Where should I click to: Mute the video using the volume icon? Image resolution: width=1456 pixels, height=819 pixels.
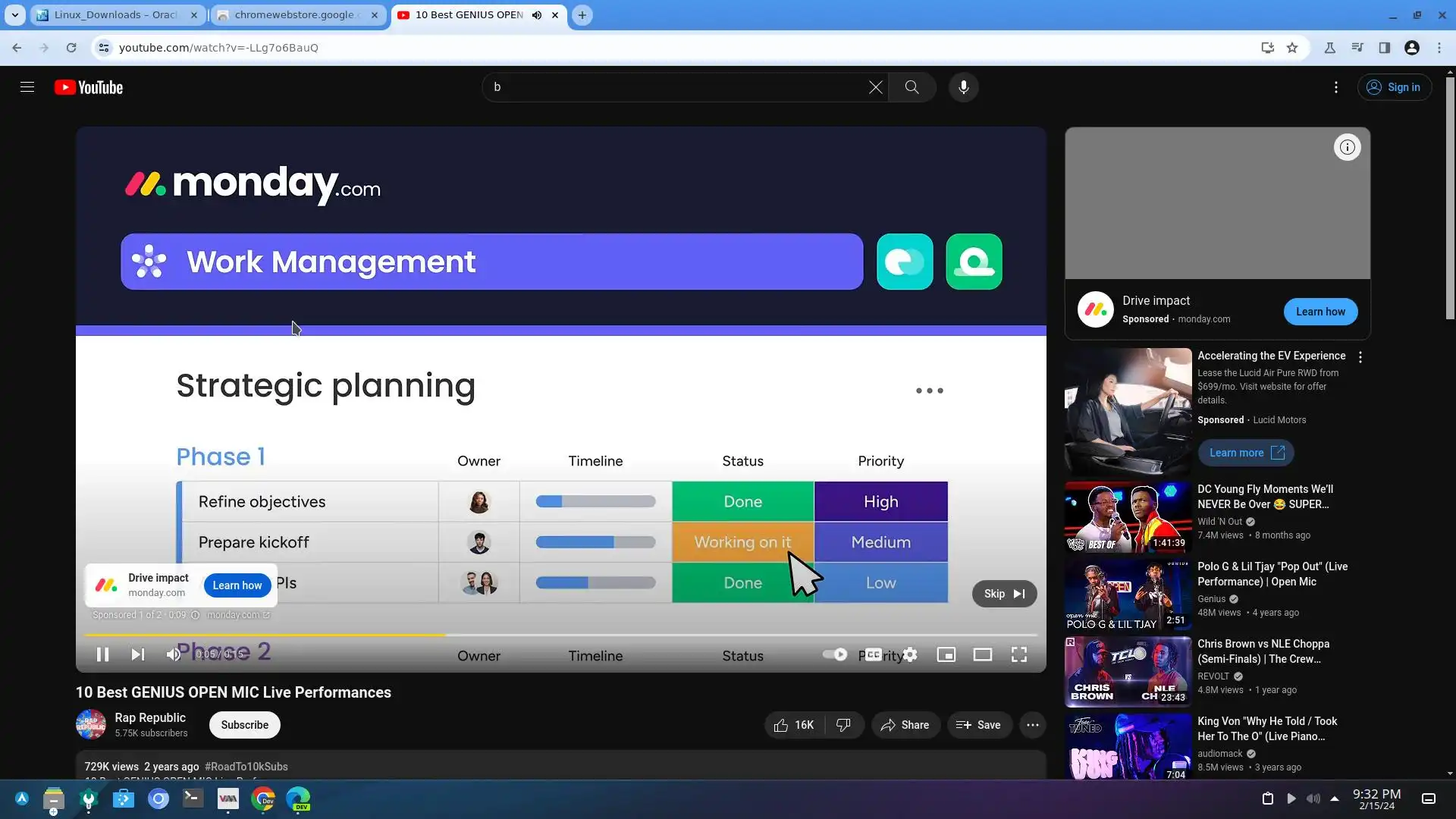point(174,654)
